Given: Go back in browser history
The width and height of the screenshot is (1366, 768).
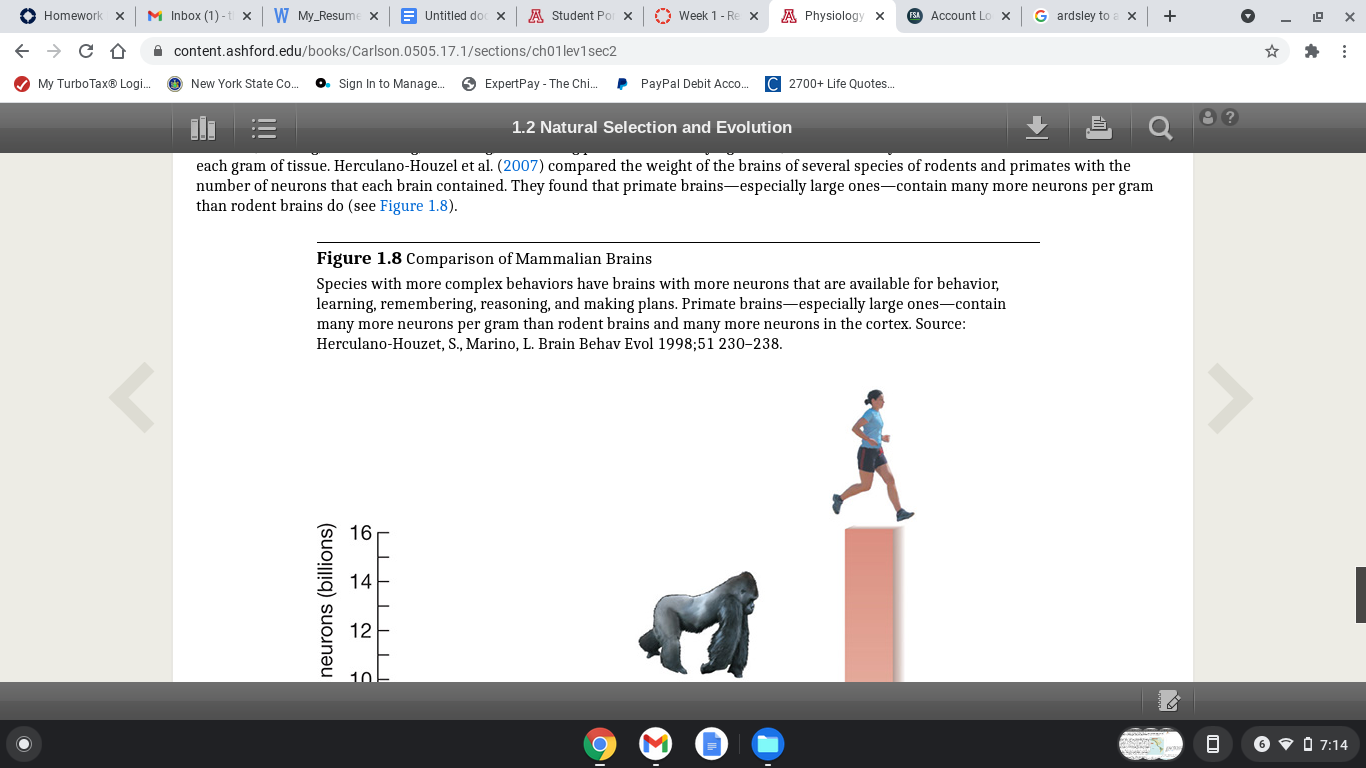Looking at the screenshot, I should (x=23, y=51).
